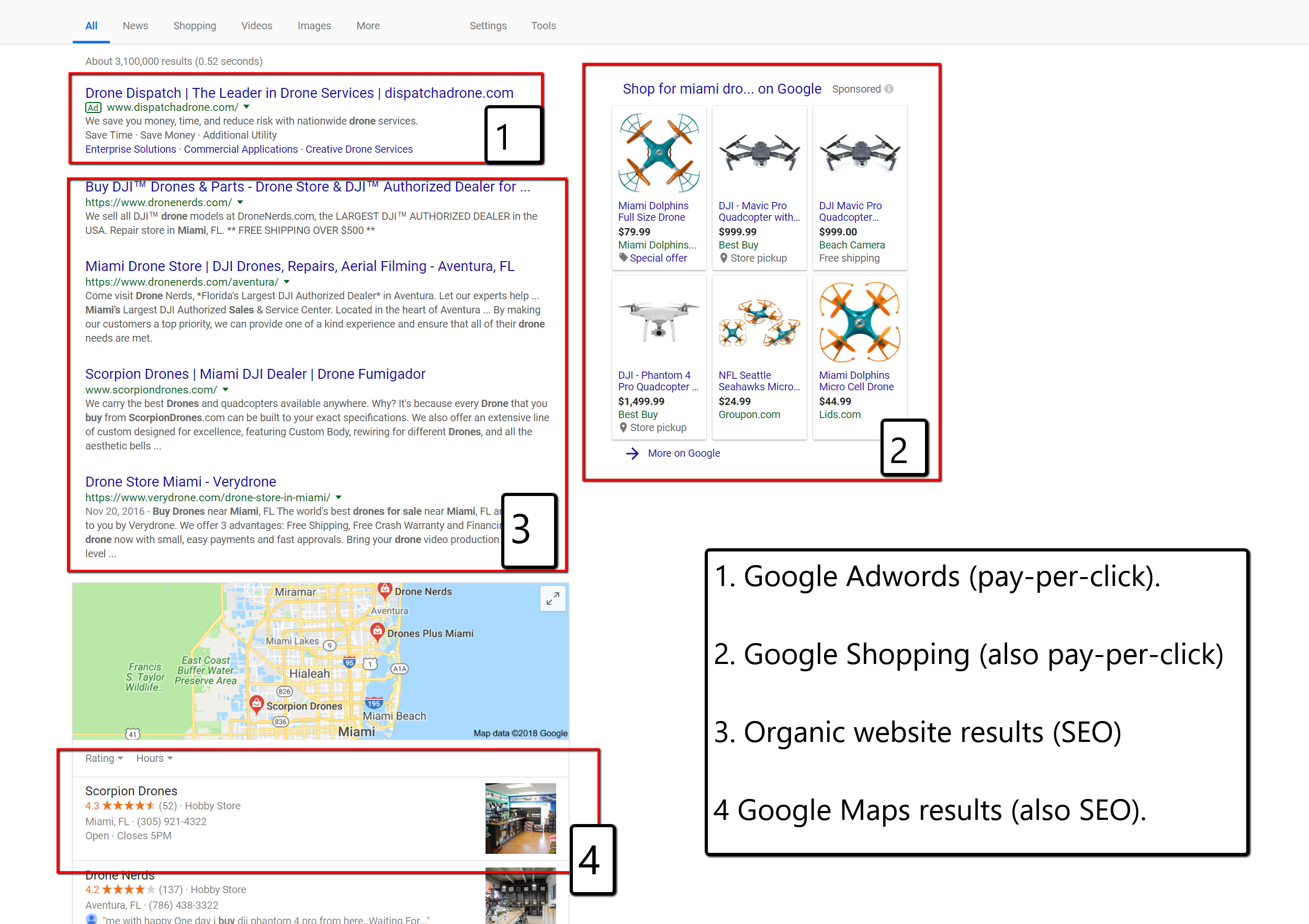Open the Rating filter dropdown
Screen dimensions: 1309x924
pyautogui.click(x=104, y=758)
